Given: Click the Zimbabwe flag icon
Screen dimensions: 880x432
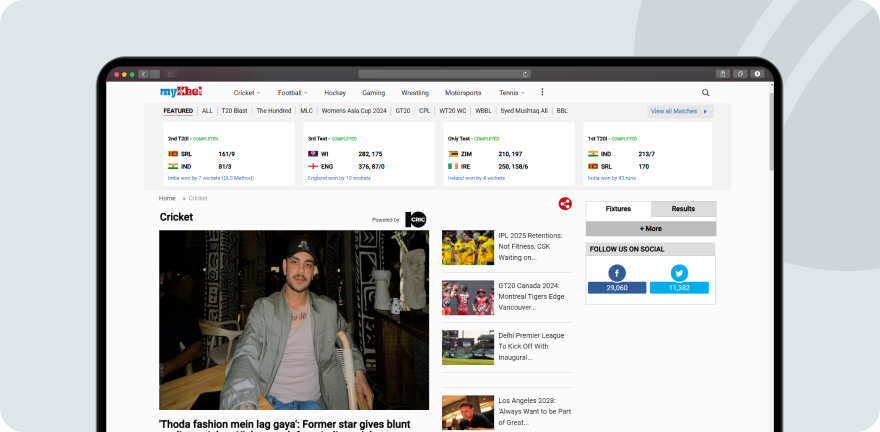Looking at the screenshot, I should (x=453, y=154).
